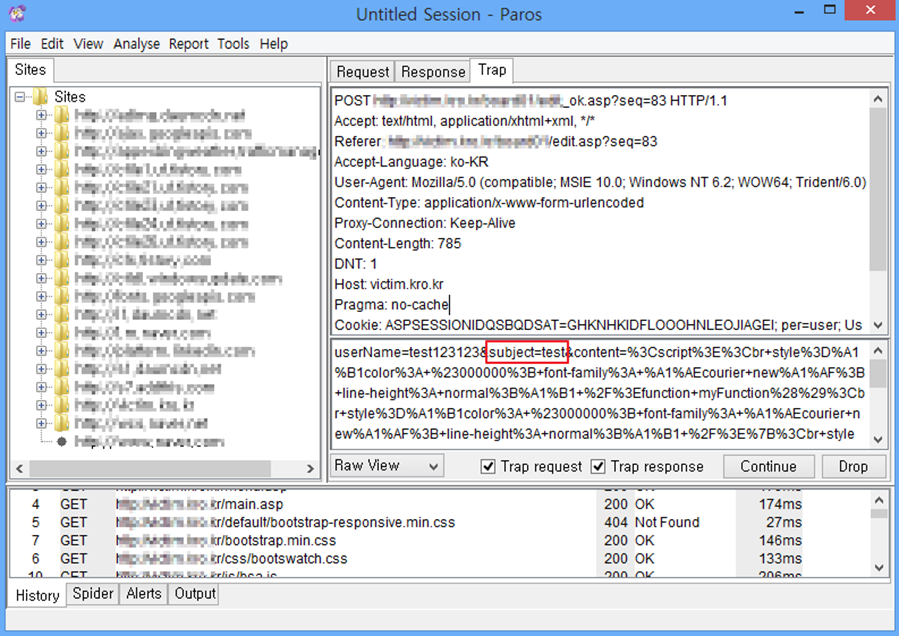
Task: Click the request header scroll-up arrow
Action: [x=878, y=99]
